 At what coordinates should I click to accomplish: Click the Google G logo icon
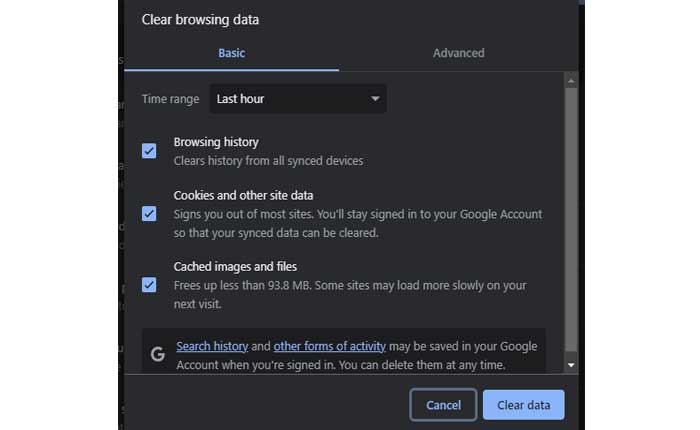(x=157, y=354)
